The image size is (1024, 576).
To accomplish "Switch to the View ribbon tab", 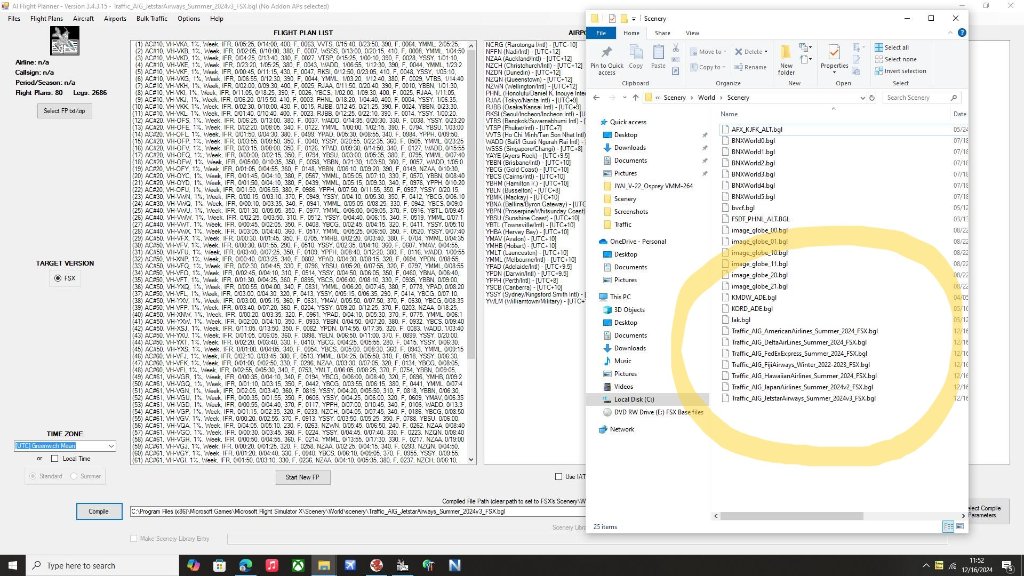I will click(692, 32).
